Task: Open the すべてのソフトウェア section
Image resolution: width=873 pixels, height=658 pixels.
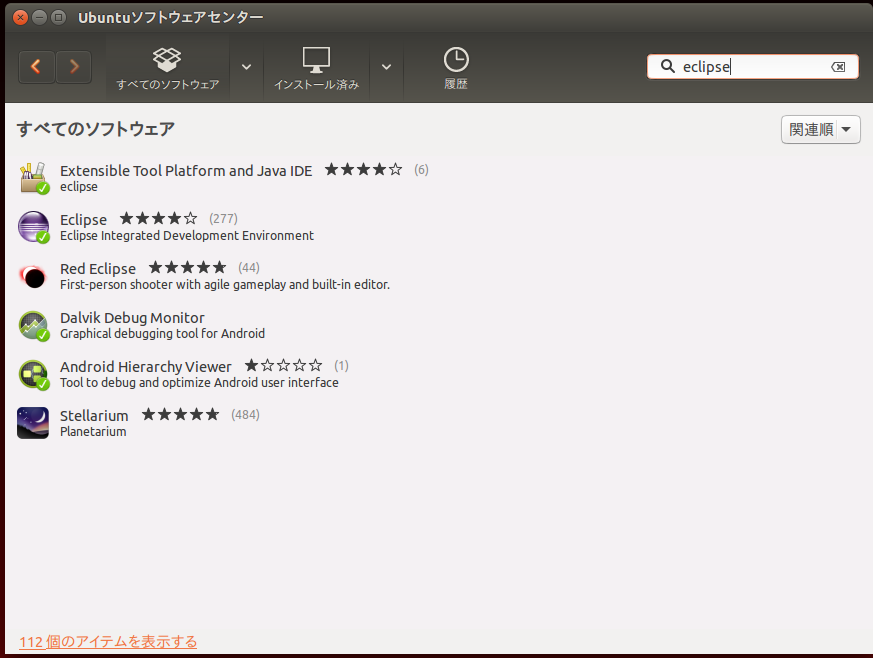Action: point(168,68)
